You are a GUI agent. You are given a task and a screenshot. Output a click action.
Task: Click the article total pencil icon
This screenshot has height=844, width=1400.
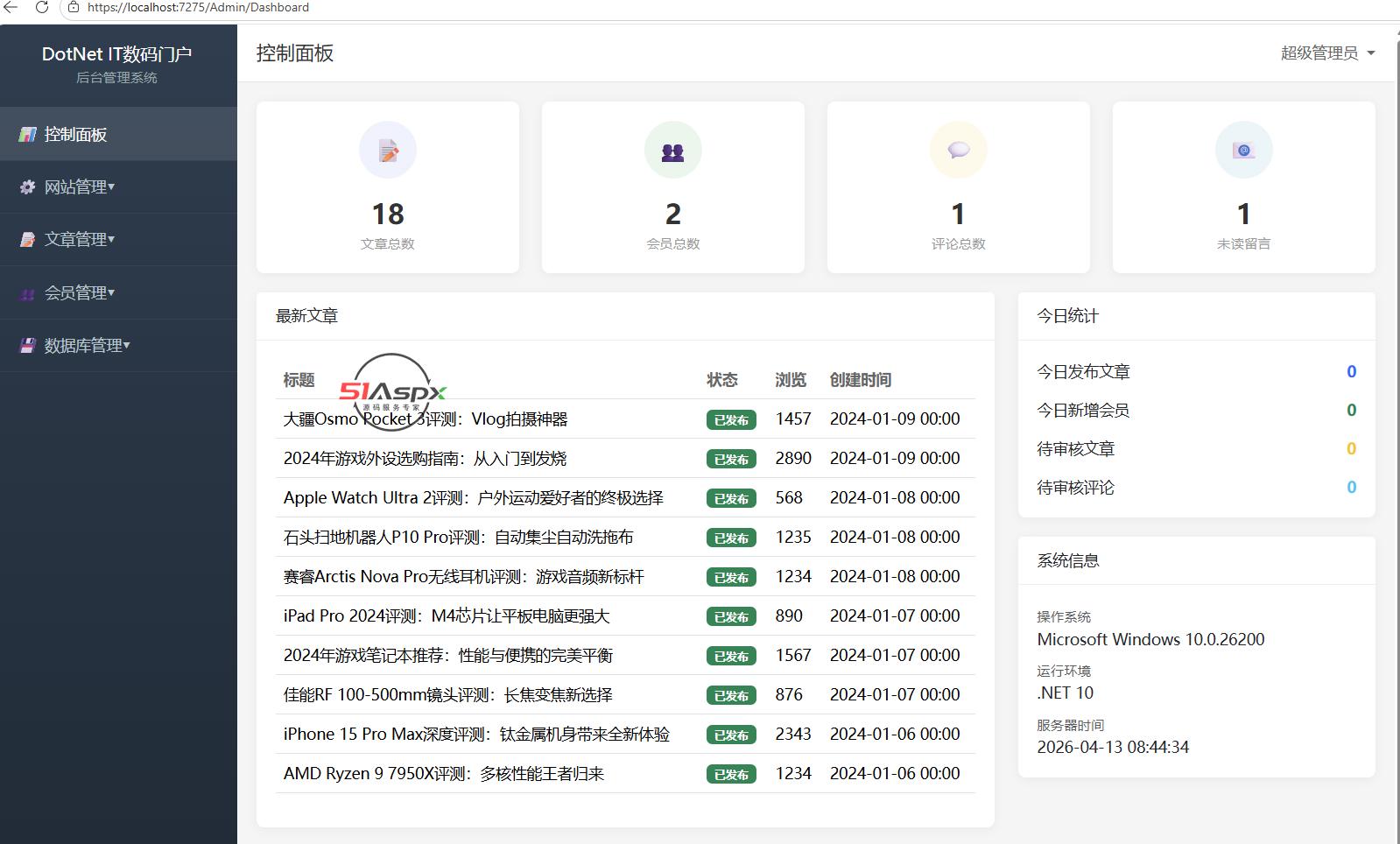[x=388, y=151]
